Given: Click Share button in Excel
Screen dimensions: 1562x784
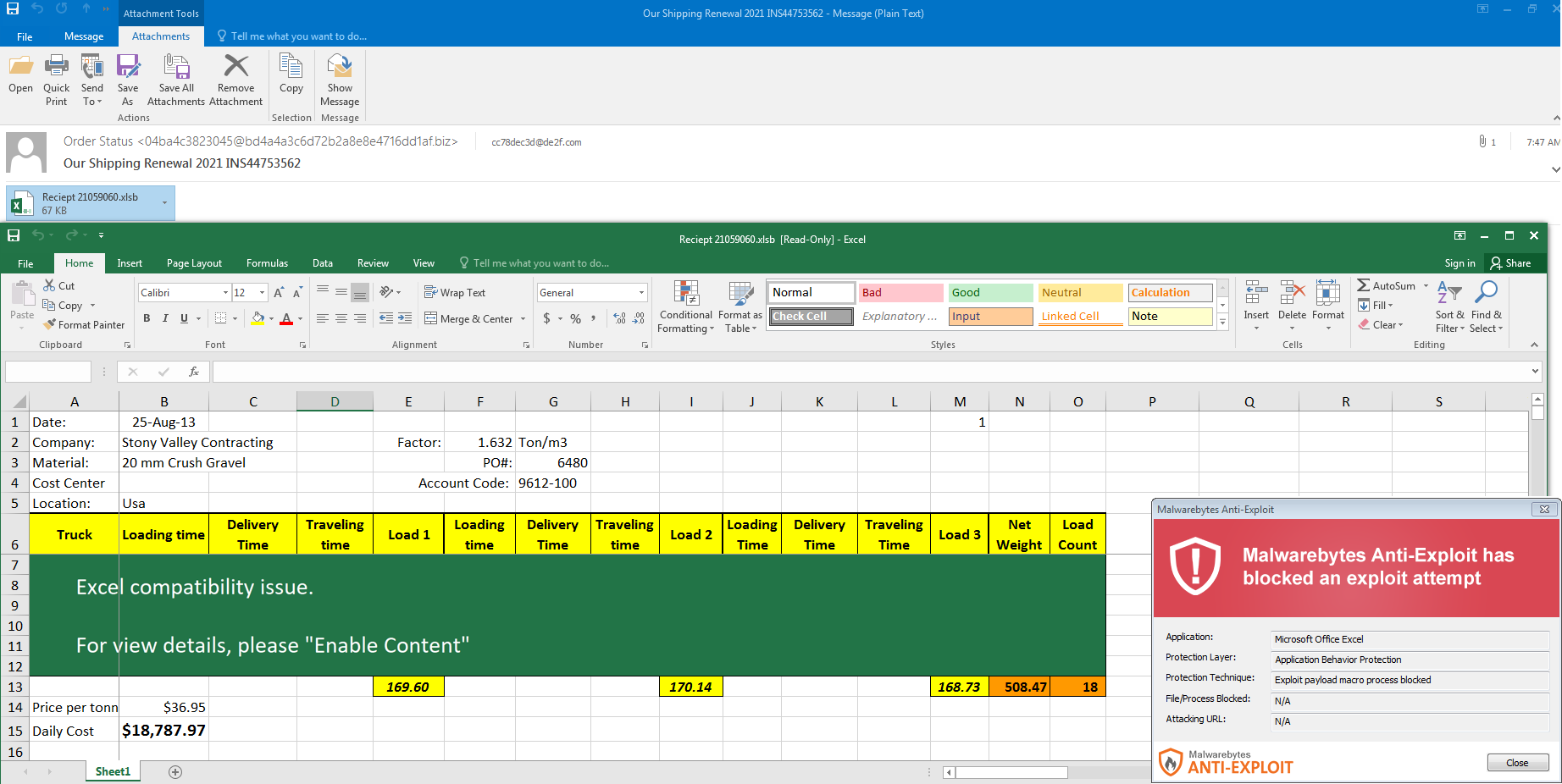Looking at the screenshot, I should click(1510, 263).
